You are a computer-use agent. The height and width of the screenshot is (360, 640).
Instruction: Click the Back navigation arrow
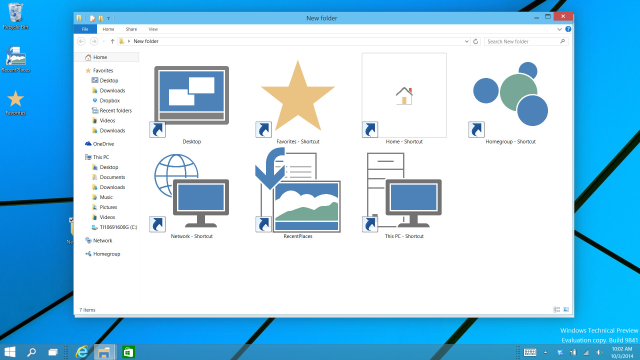(x=81, y=41)
